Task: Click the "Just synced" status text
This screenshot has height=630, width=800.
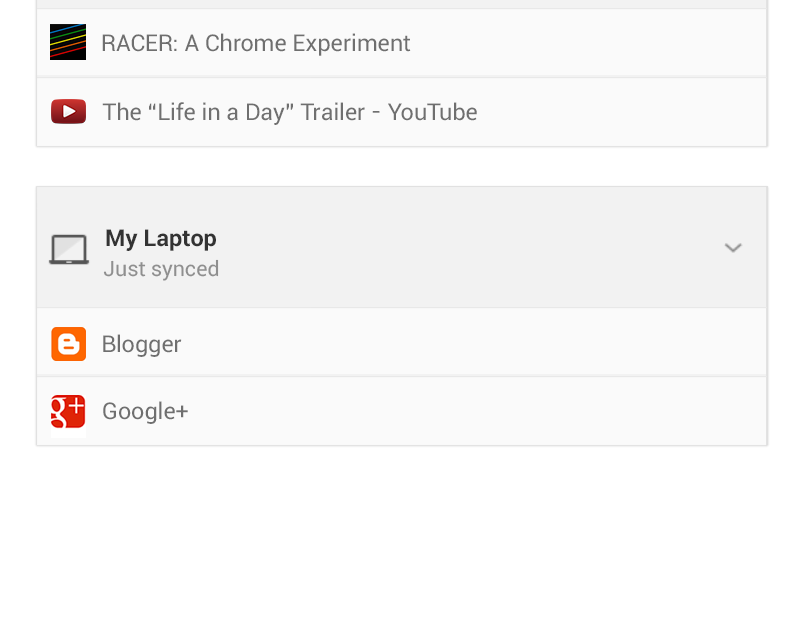Action: 161,269
